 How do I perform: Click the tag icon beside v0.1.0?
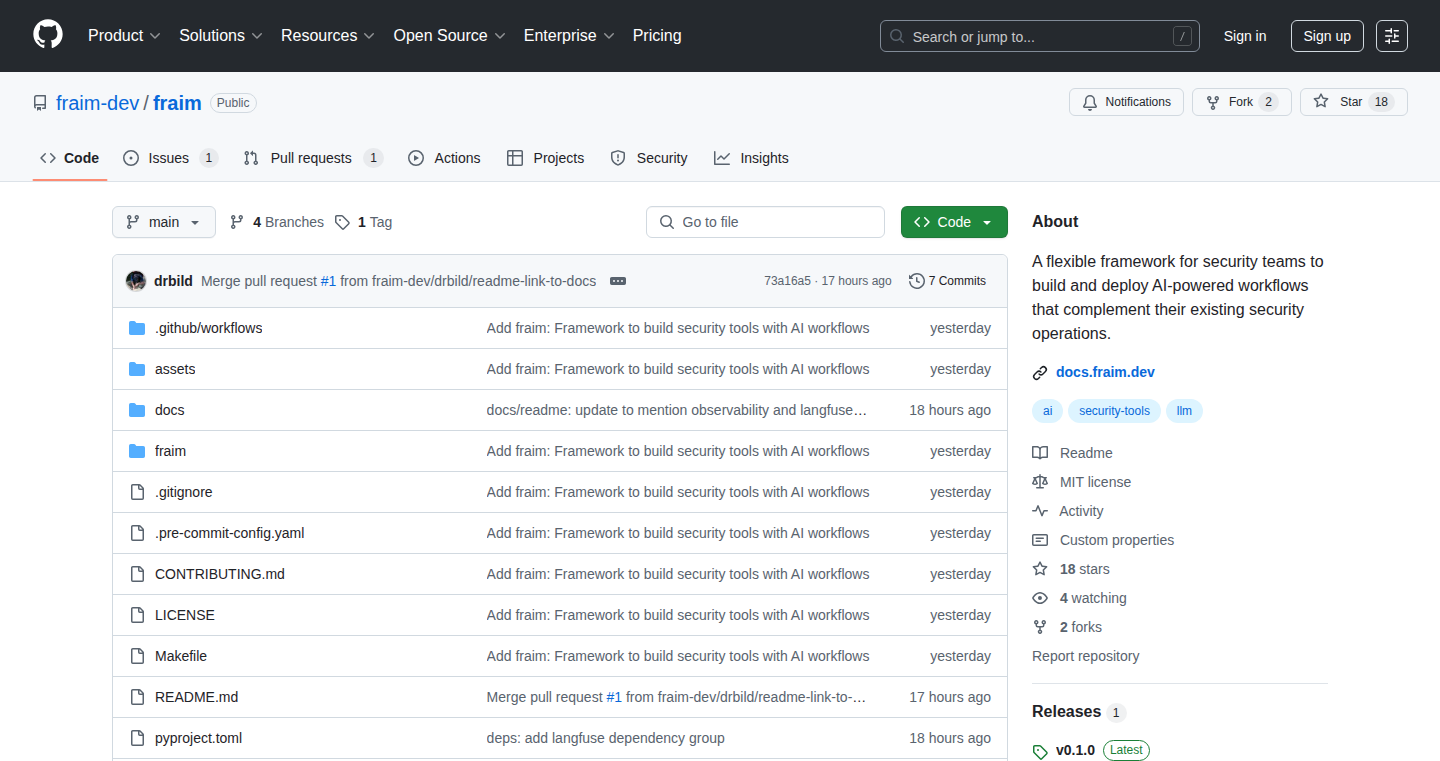pyautogui.click(x=1040, y=751)
